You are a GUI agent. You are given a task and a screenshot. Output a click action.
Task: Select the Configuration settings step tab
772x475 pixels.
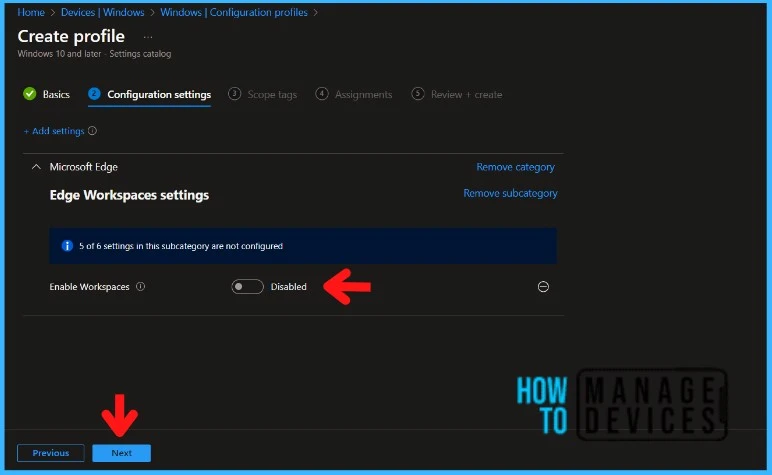(x=150, y=95)
